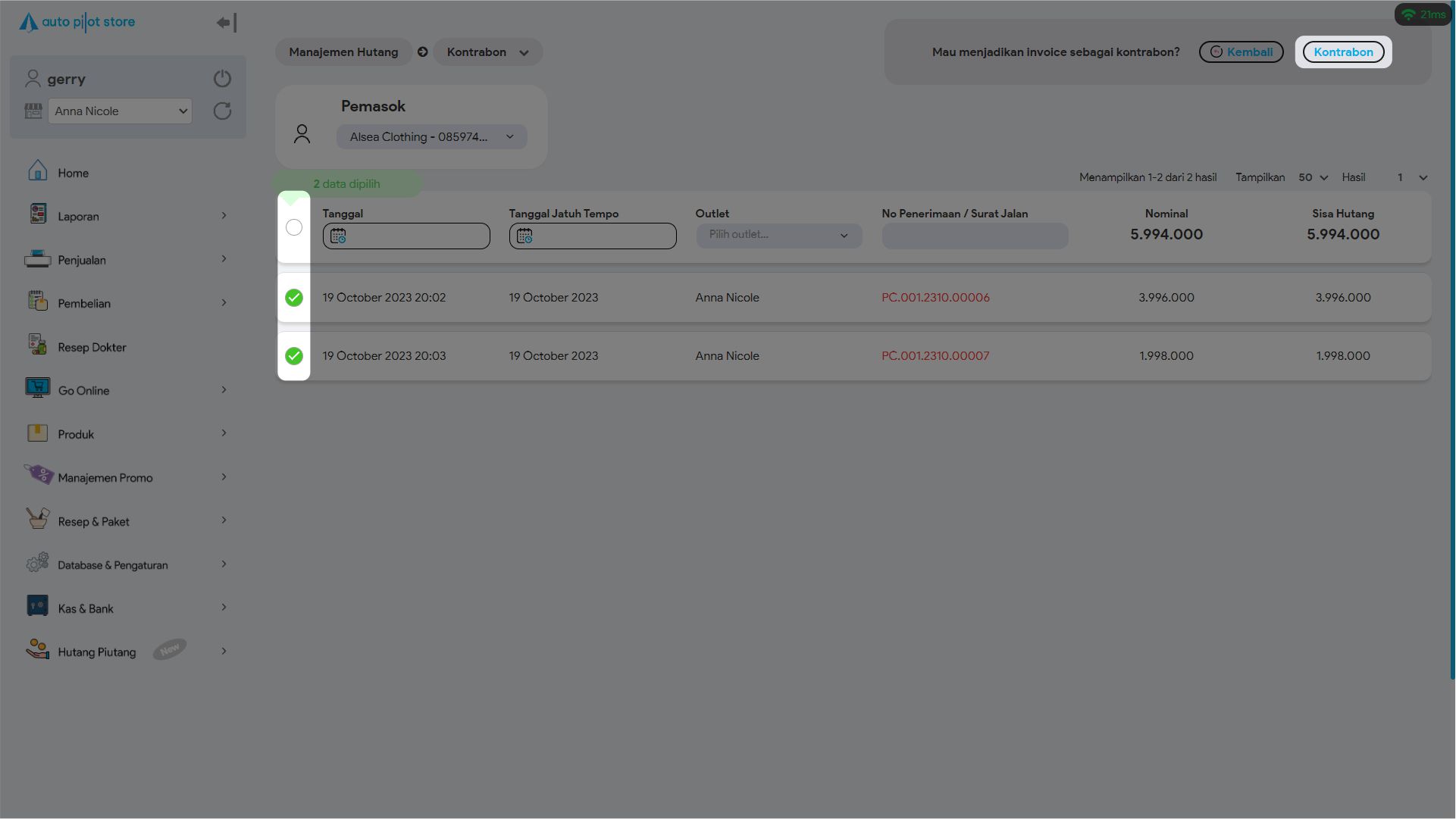Image resolution: width=1456 pixels, height=819 pixels.
Task: Click the No Penerimaan search field
Action: 975,236
